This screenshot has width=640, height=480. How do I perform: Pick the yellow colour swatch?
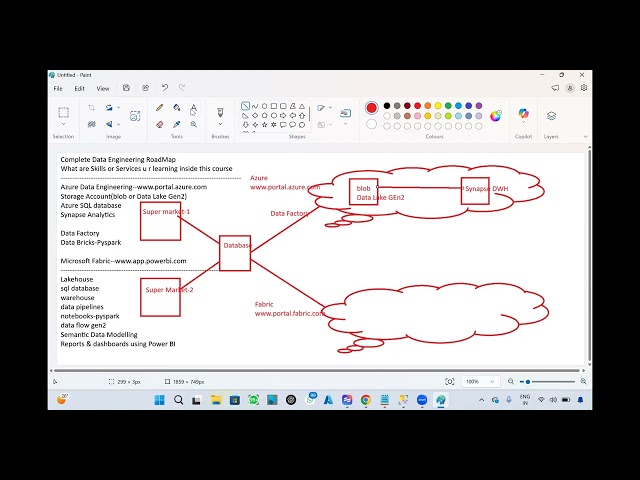coord(438,106)
